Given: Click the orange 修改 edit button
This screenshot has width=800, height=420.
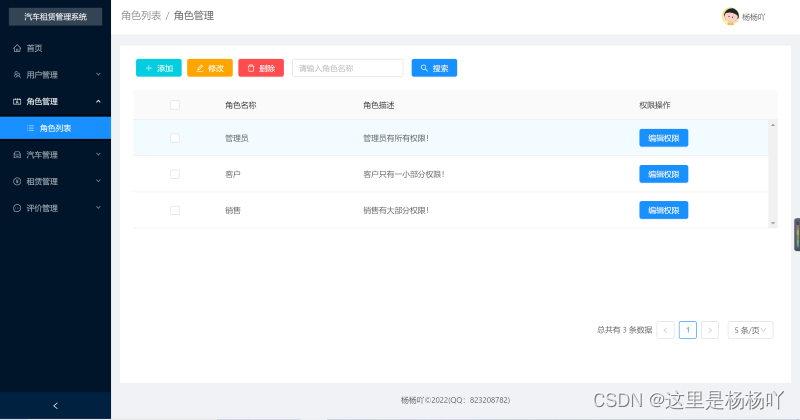Looking at the screenshot, I should coord(210,68).
